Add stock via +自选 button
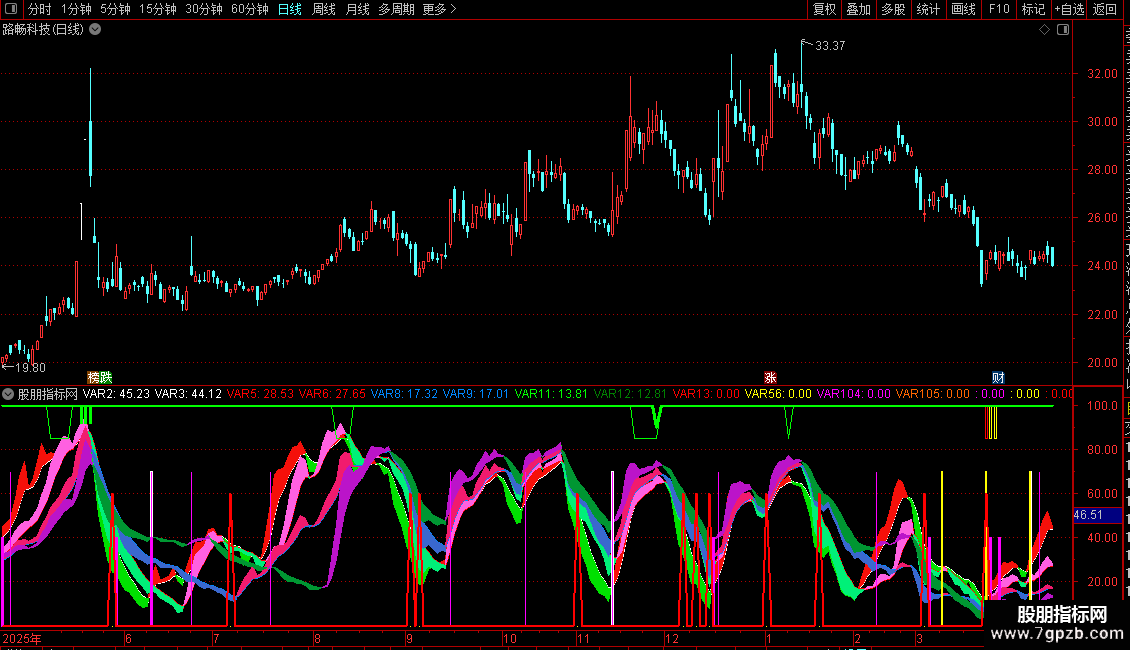The width and height of the screenshot is (1130, 650). coord(1069,9)
